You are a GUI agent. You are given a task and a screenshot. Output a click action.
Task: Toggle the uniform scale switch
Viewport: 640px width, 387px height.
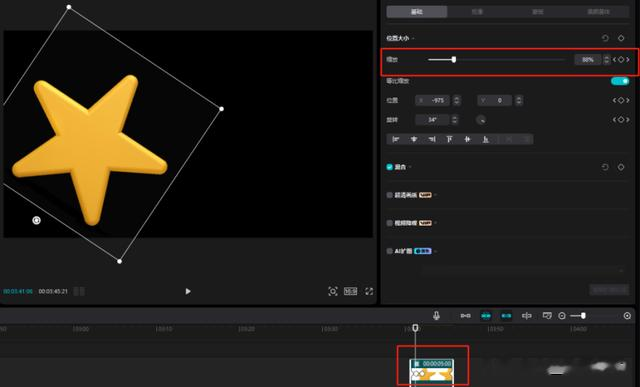click(620, 81)
